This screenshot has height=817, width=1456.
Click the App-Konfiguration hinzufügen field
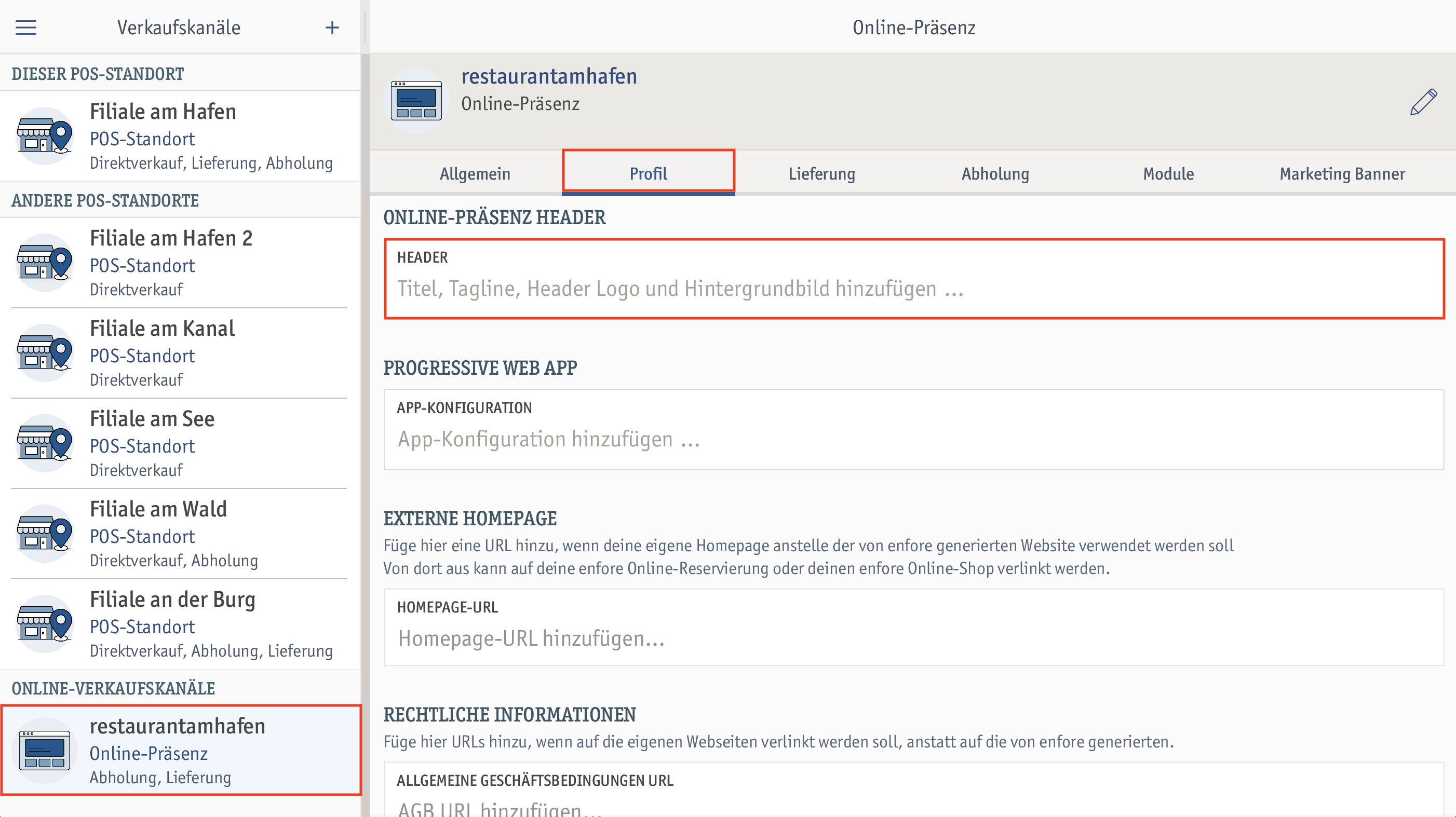(914, 429)
